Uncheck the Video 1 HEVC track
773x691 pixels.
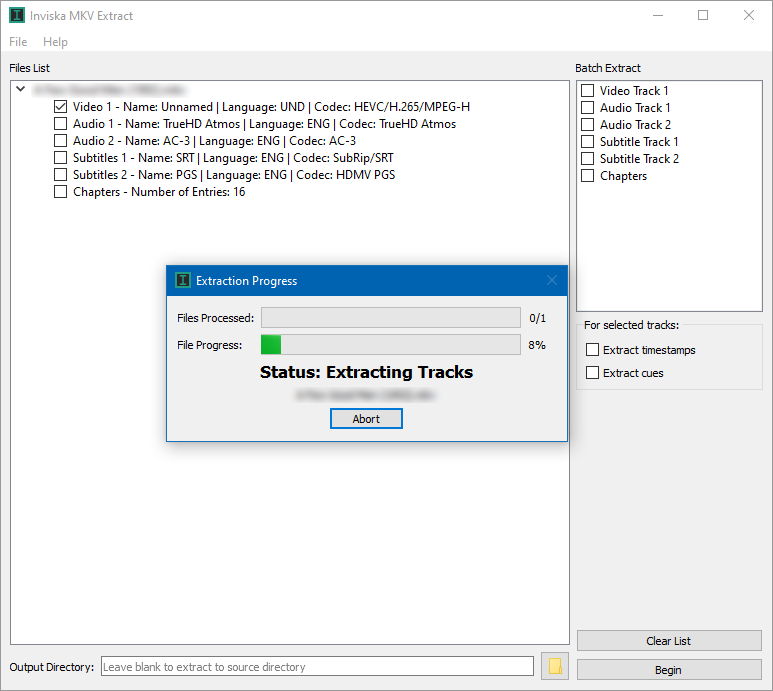60,106
